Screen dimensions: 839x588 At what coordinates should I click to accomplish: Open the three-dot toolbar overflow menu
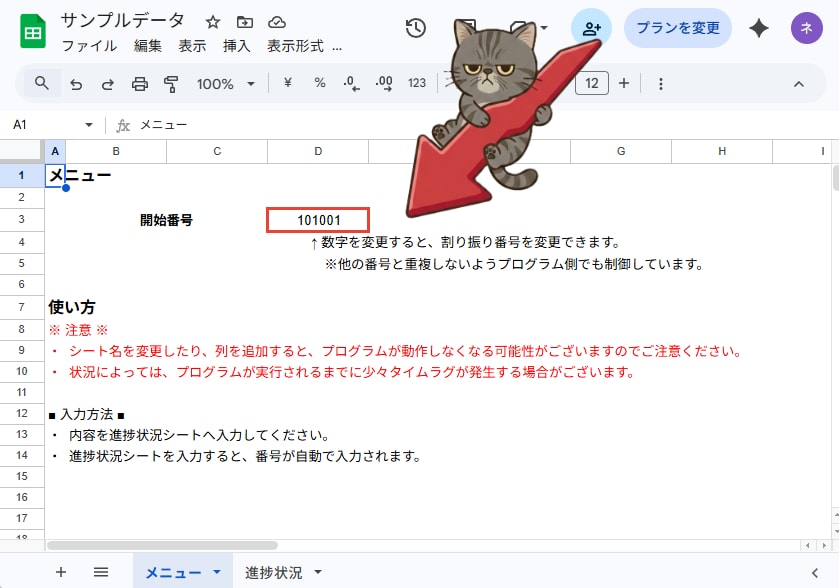click(x=661, y=84)
